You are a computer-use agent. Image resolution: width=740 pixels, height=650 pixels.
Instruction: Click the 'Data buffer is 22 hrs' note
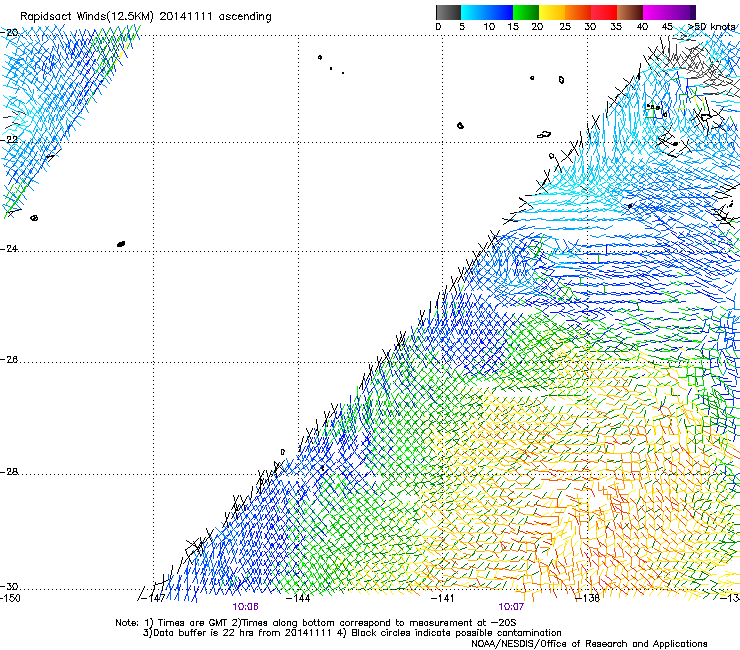pyautogui.click(x=198, y=633)
